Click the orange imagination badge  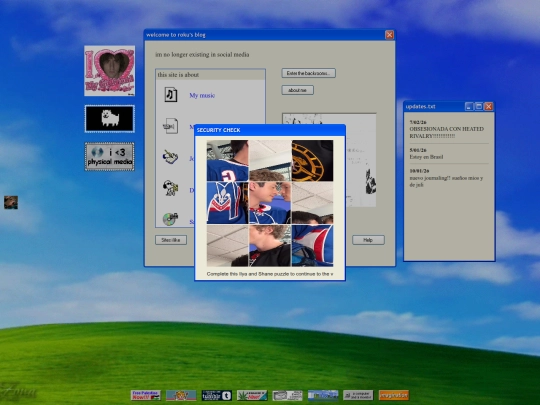click(x=394, y=395)
